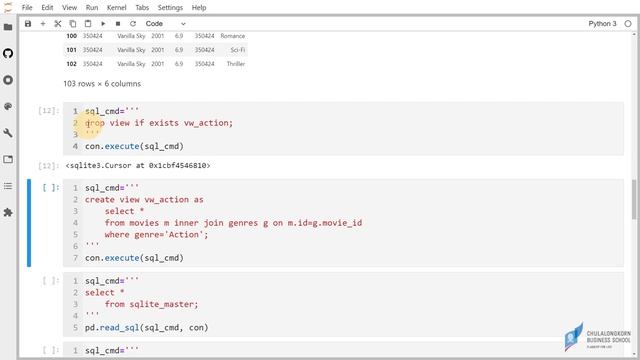This screenshot has height=360, width=640.
Task: Click the line 'from sqlite_master;'
Action: [151, 304]
